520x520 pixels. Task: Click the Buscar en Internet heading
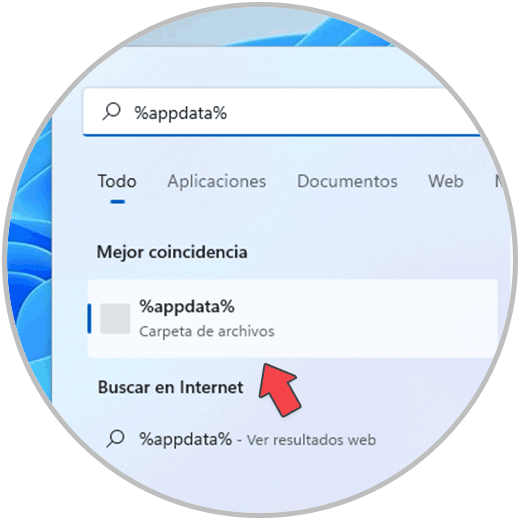(170, 387)
